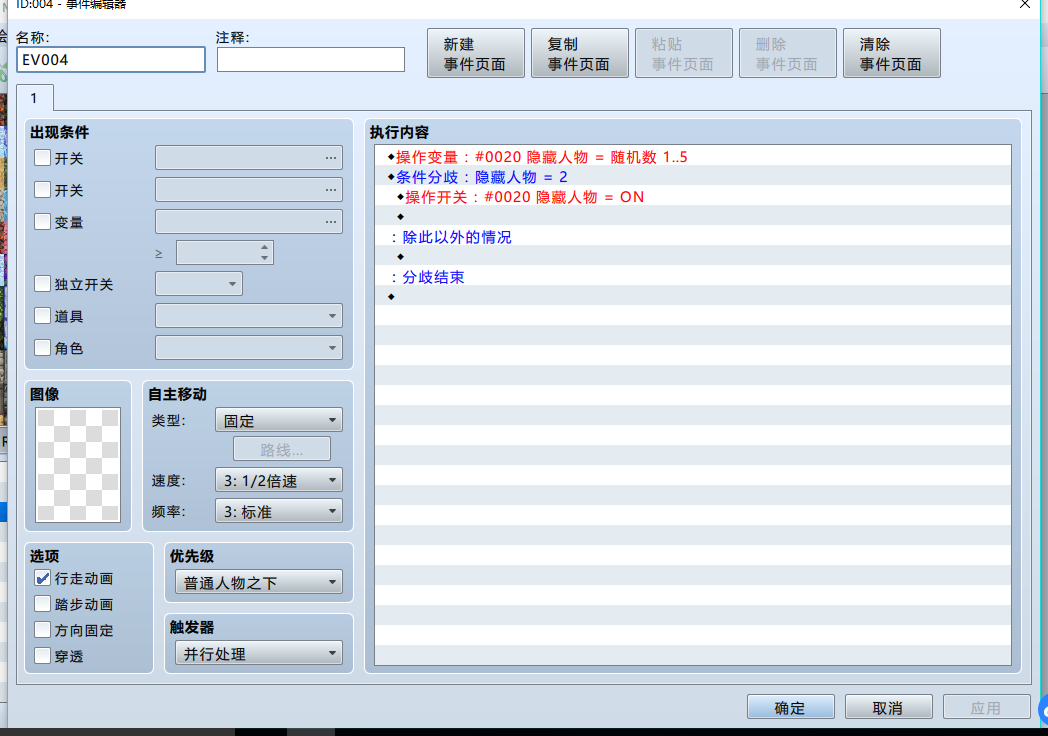Check the 道具 condition checkbox
The height and width of the screenshot is (736, 1048).
[x=42, y=316]
